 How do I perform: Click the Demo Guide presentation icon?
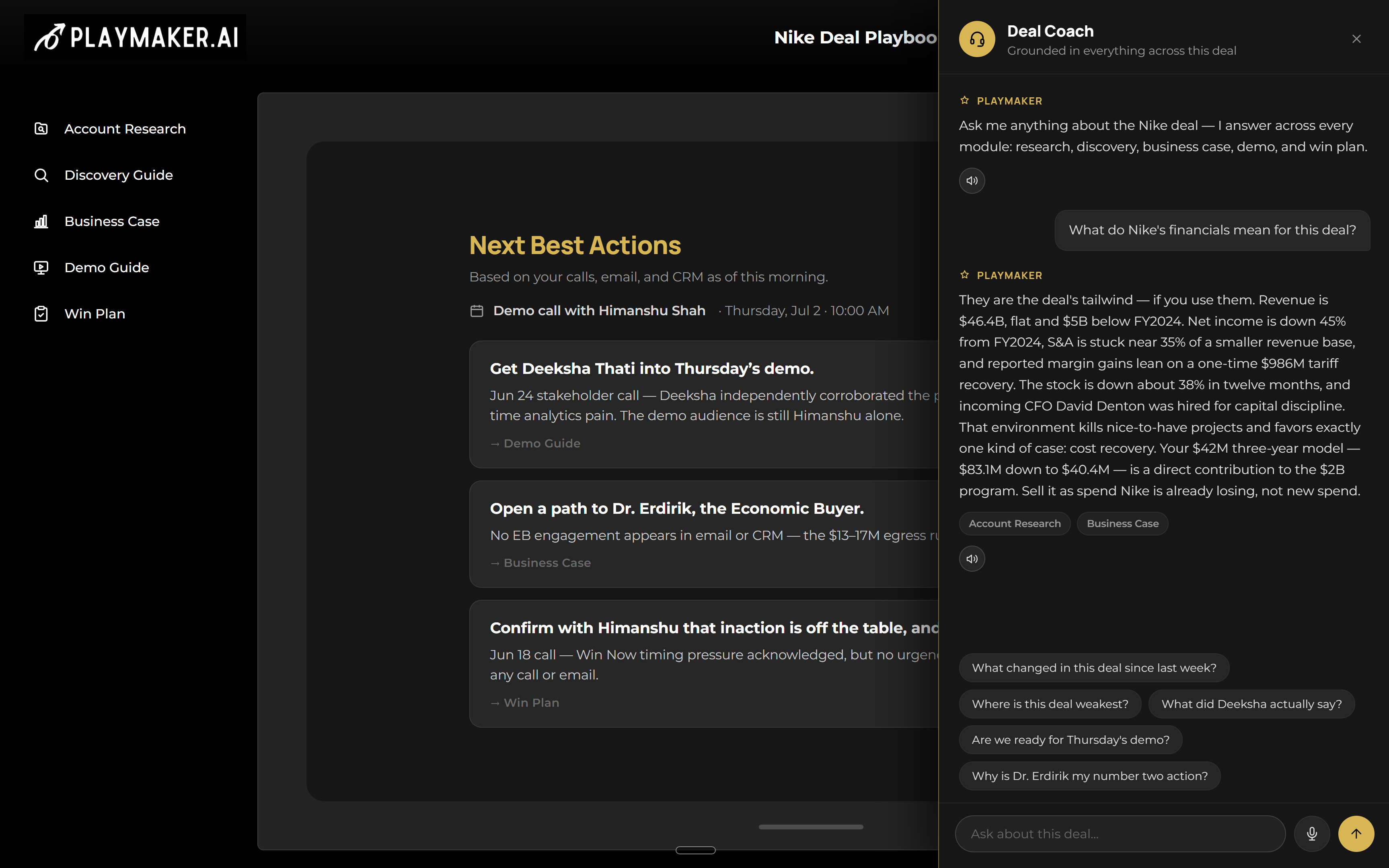point(41,267)
